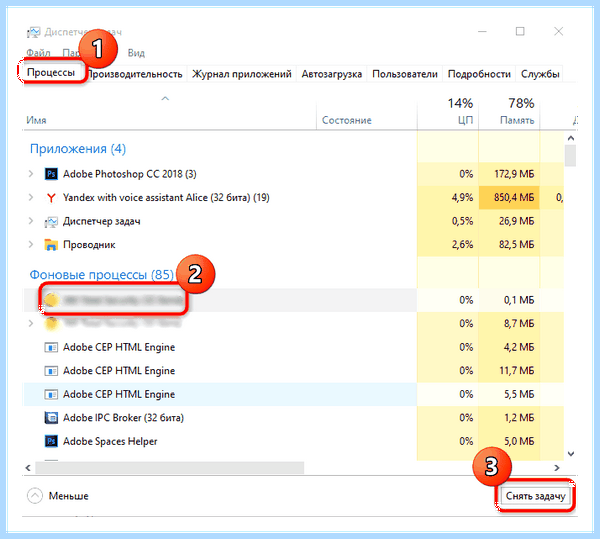Click the vertical scrollbar up arrow
The width and height of the screenshot is (600, 539).
(571, 138)
